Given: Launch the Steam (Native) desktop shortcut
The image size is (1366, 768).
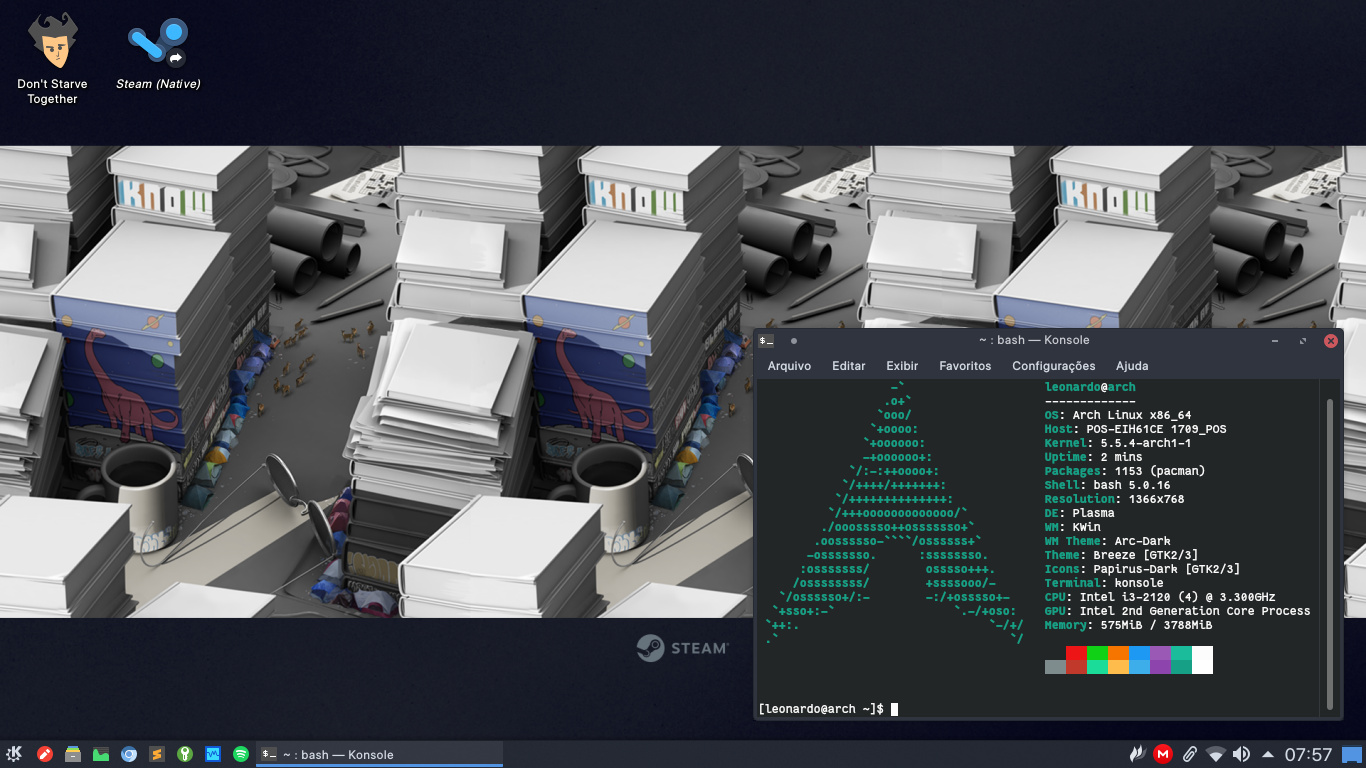Looking at the screenshot, I should click(158, 54).
